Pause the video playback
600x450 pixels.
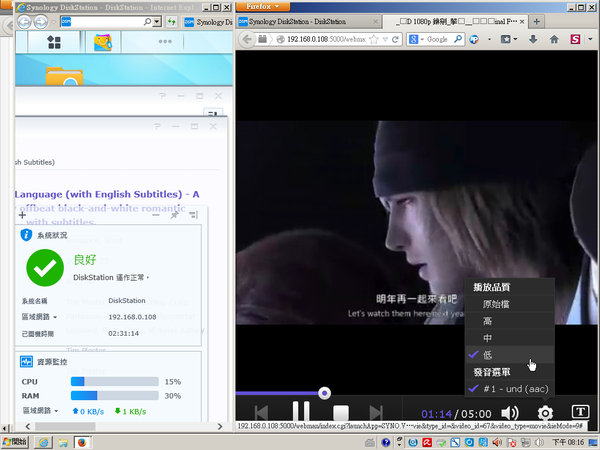(x=300, y=412)
